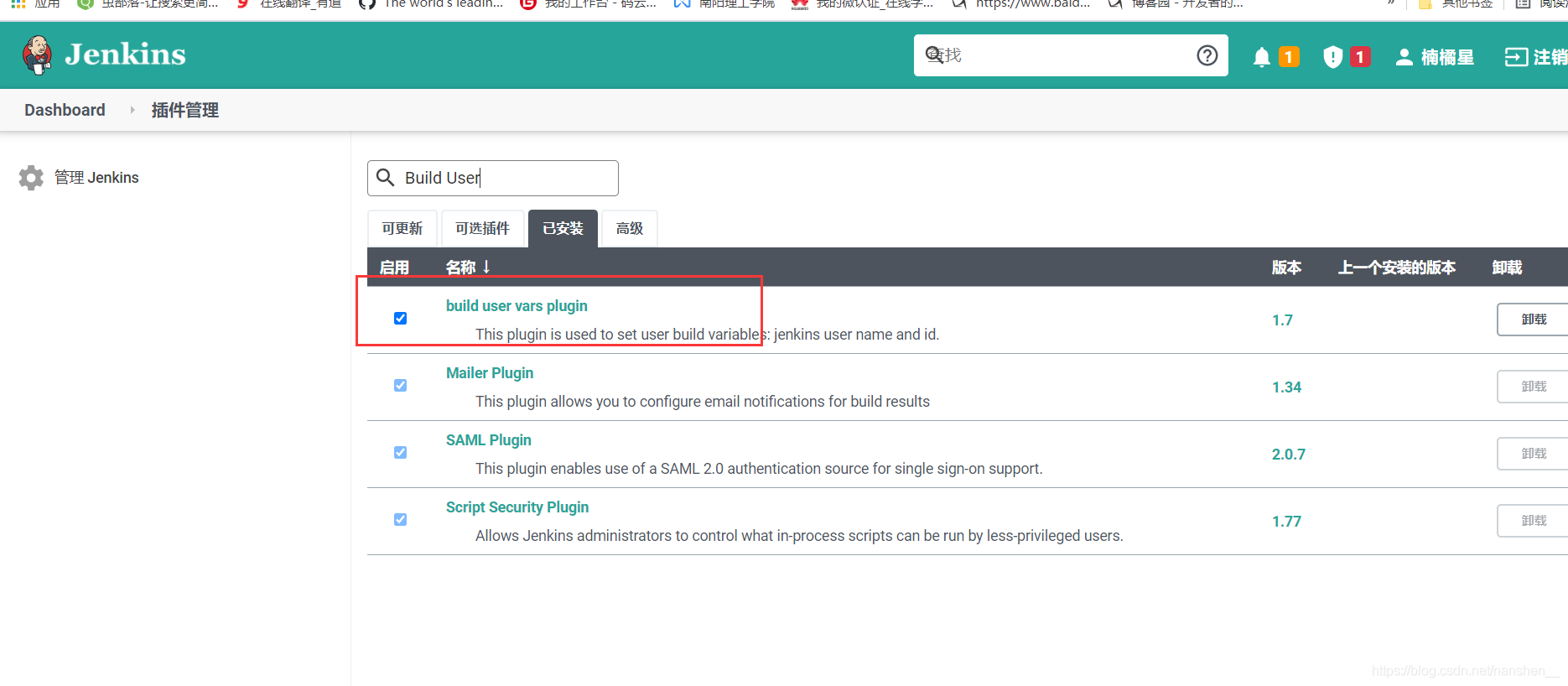Uninstall build user vars plugin
The height and width of the screenshot is (686, 1568).
pyautogui.click(x=1533, y=320)
